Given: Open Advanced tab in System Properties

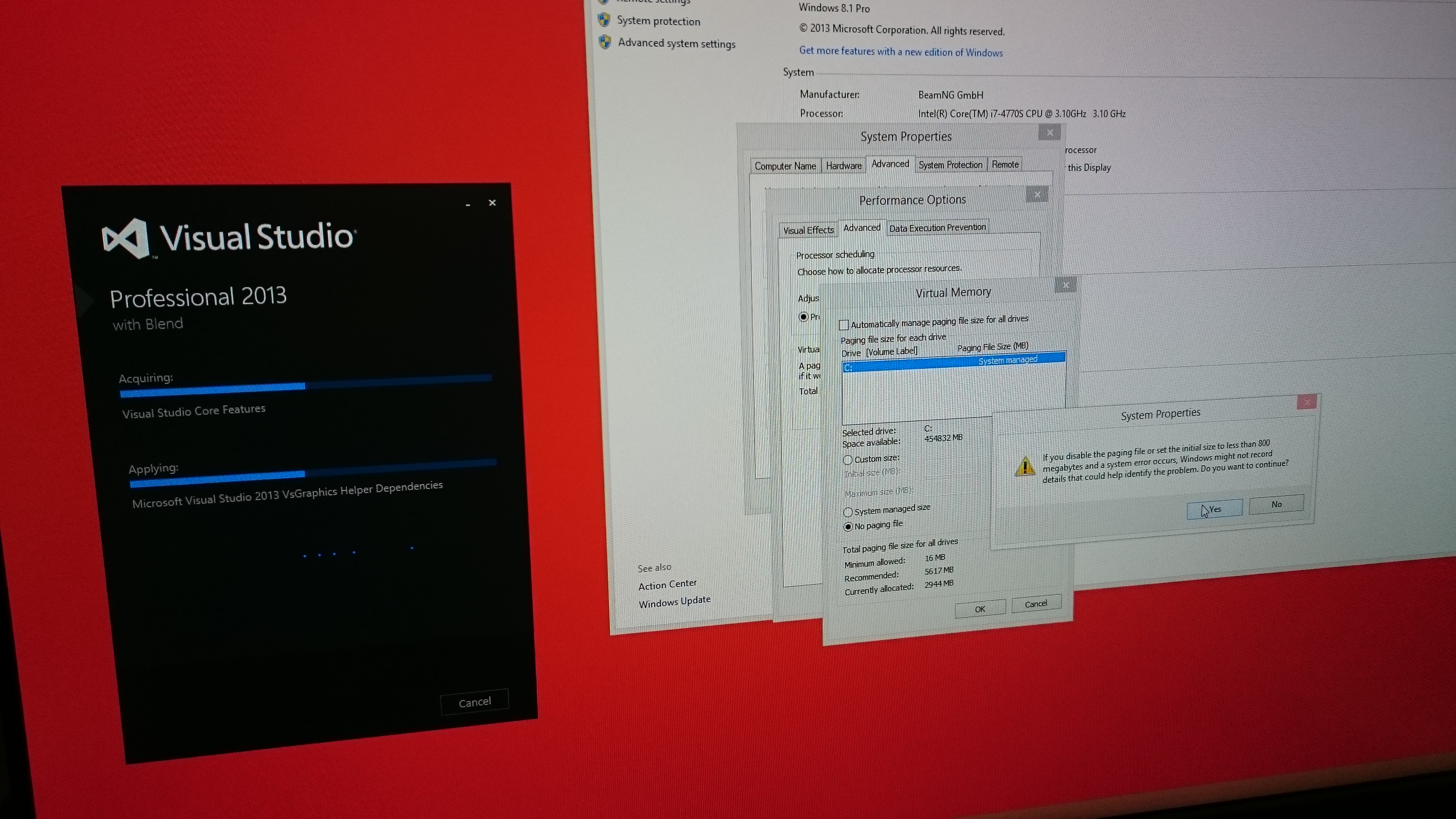Looking at the screenshot, I should click(890, 164).
